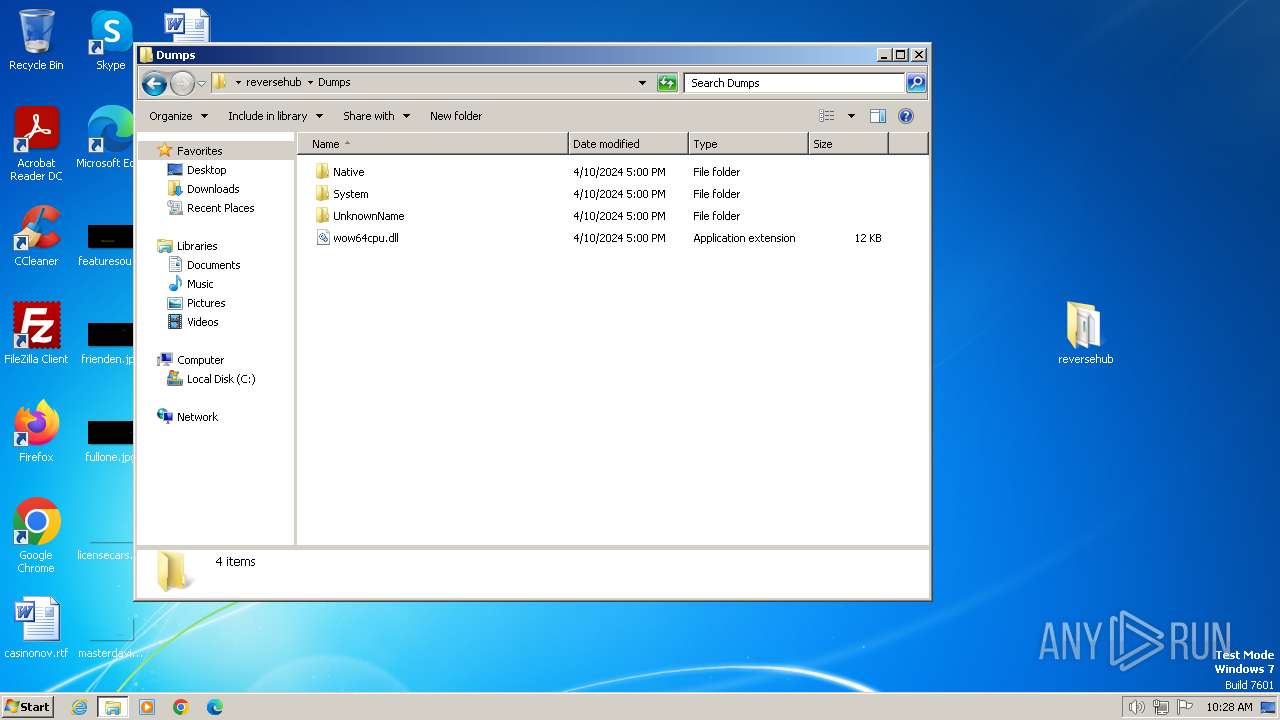This screenshot has height=720, width=1280.
Task: Open Videos library
Action: coord(202,322)
